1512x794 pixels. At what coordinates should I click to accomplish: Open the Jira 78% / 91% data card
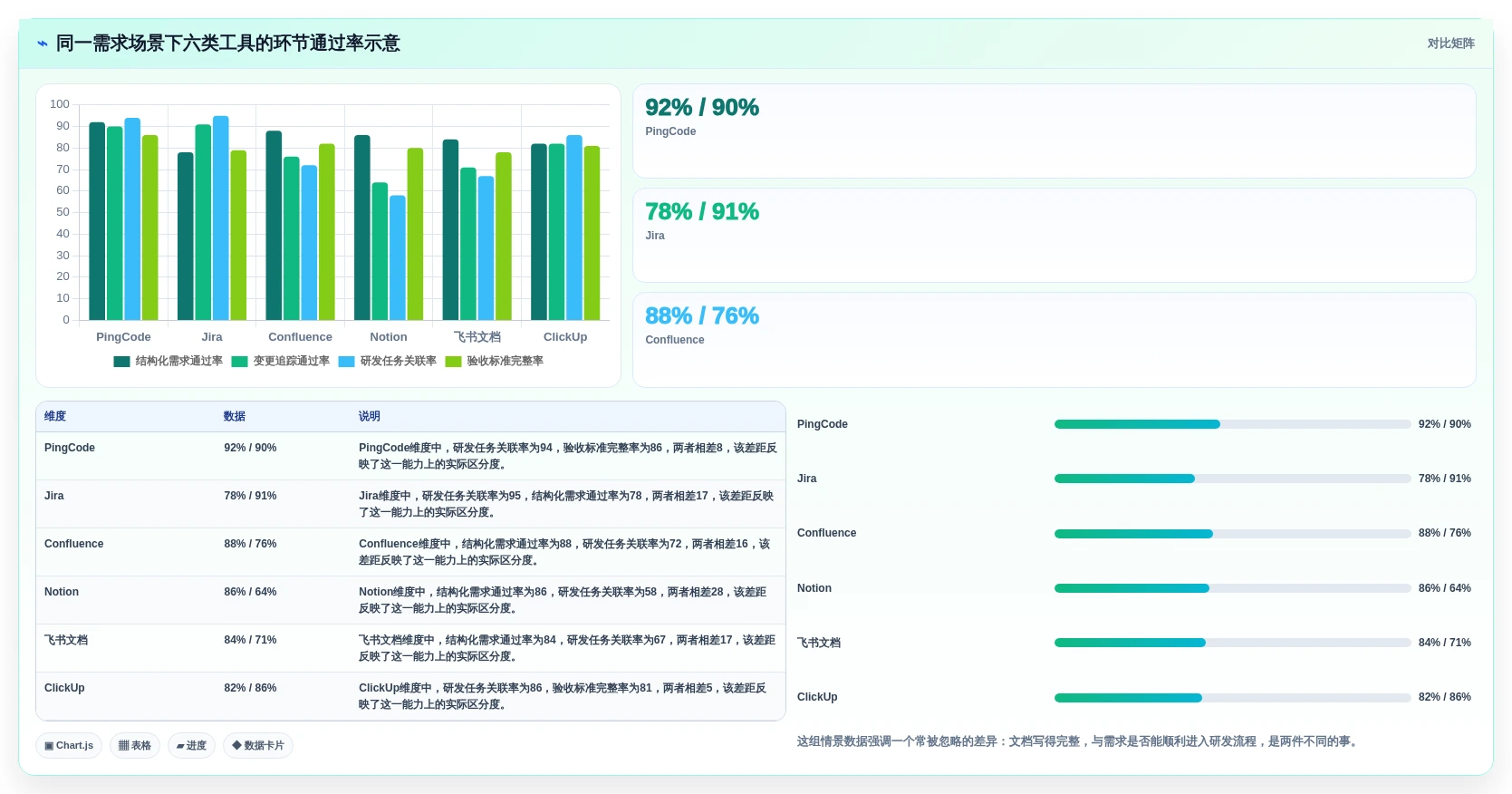click(x=1054, y=236)
